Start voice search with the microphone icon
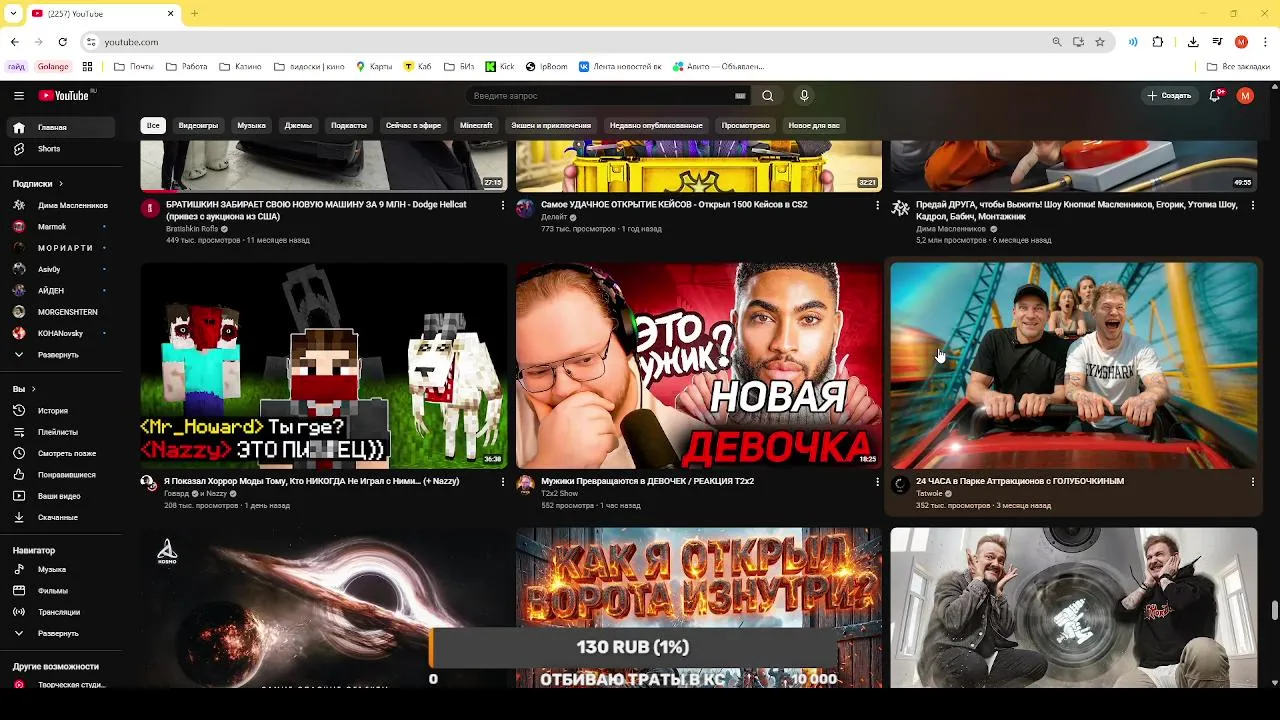Viewport: 1280px width, 720px height. pyautogui.click(x=804, y=96)
